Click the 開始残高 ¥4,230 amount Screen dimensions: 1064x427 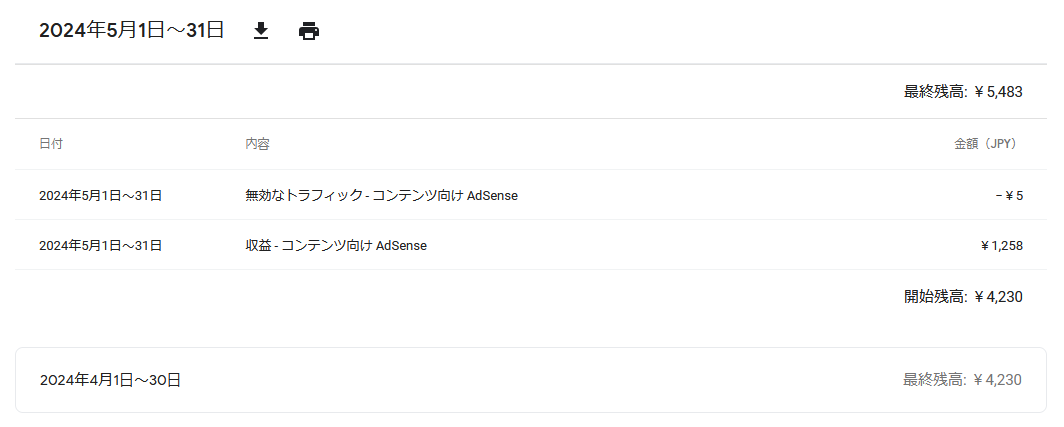click(x=998, y=297)
